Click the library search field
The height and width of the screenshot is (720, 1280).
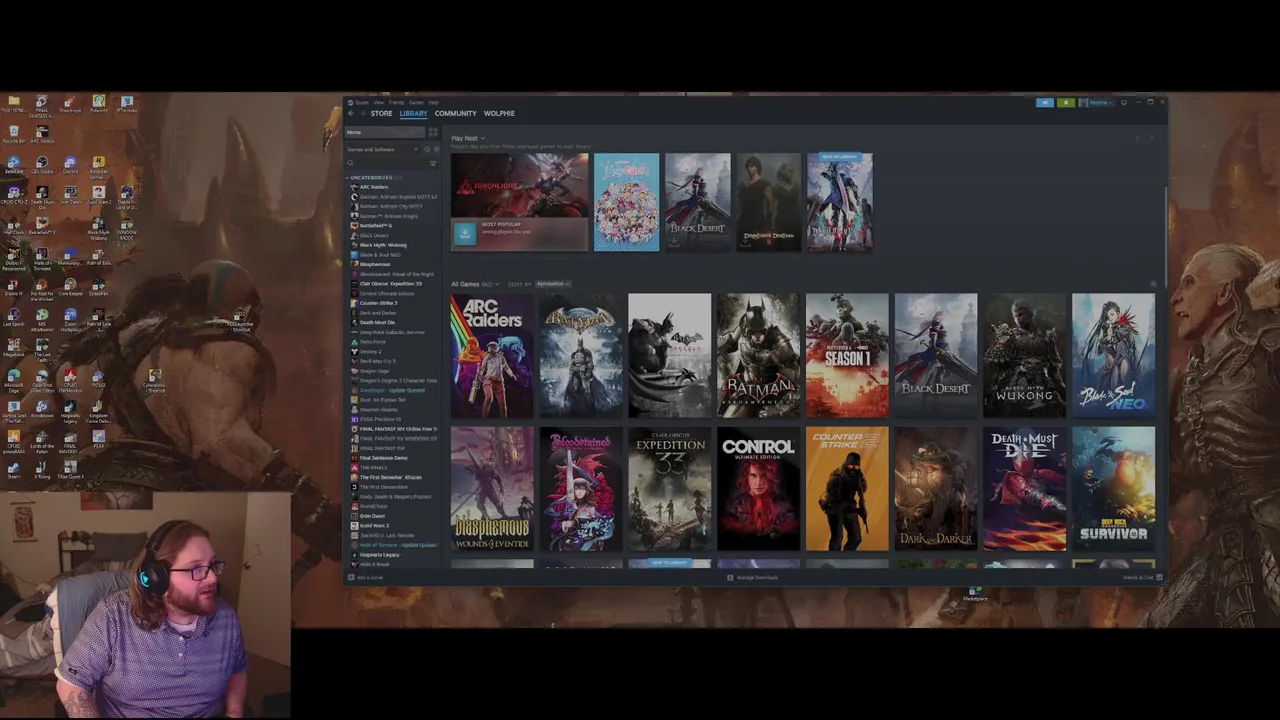(x=390, y=163)
